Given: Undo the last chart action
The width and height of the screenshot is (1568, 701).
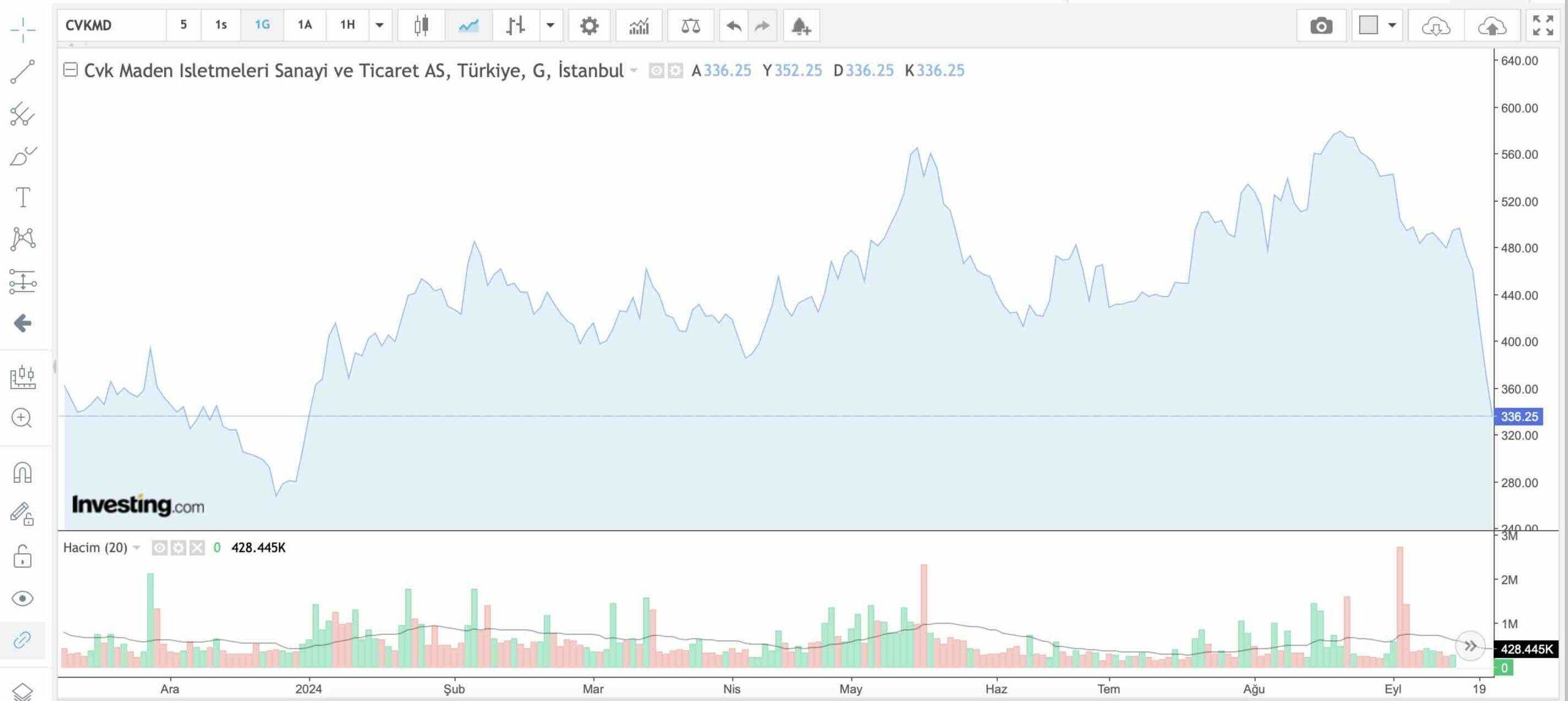Looking at the screenshot, I should pos(734,26).
